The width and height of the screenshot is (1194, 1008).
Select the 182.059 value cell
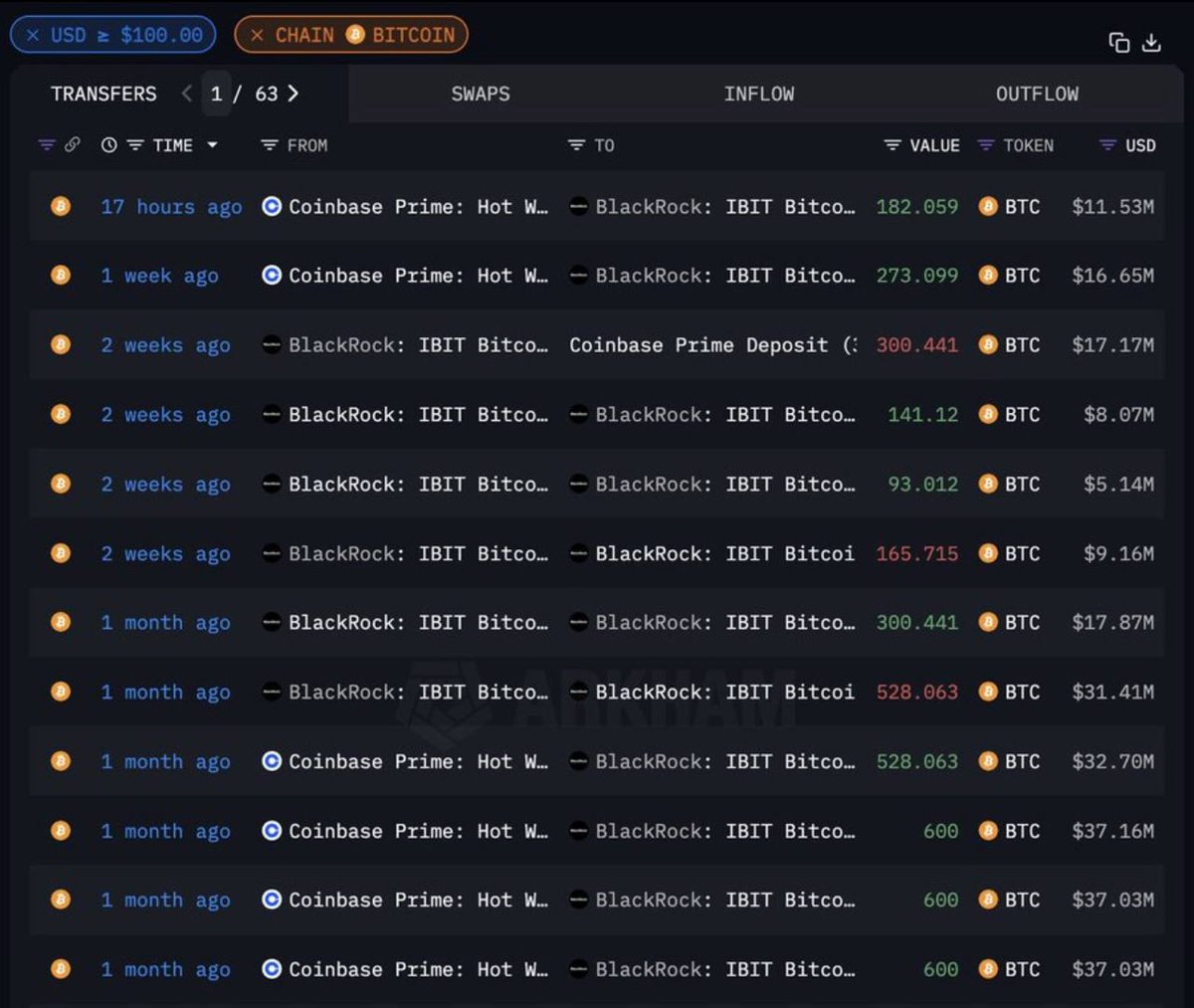point(916,207)
